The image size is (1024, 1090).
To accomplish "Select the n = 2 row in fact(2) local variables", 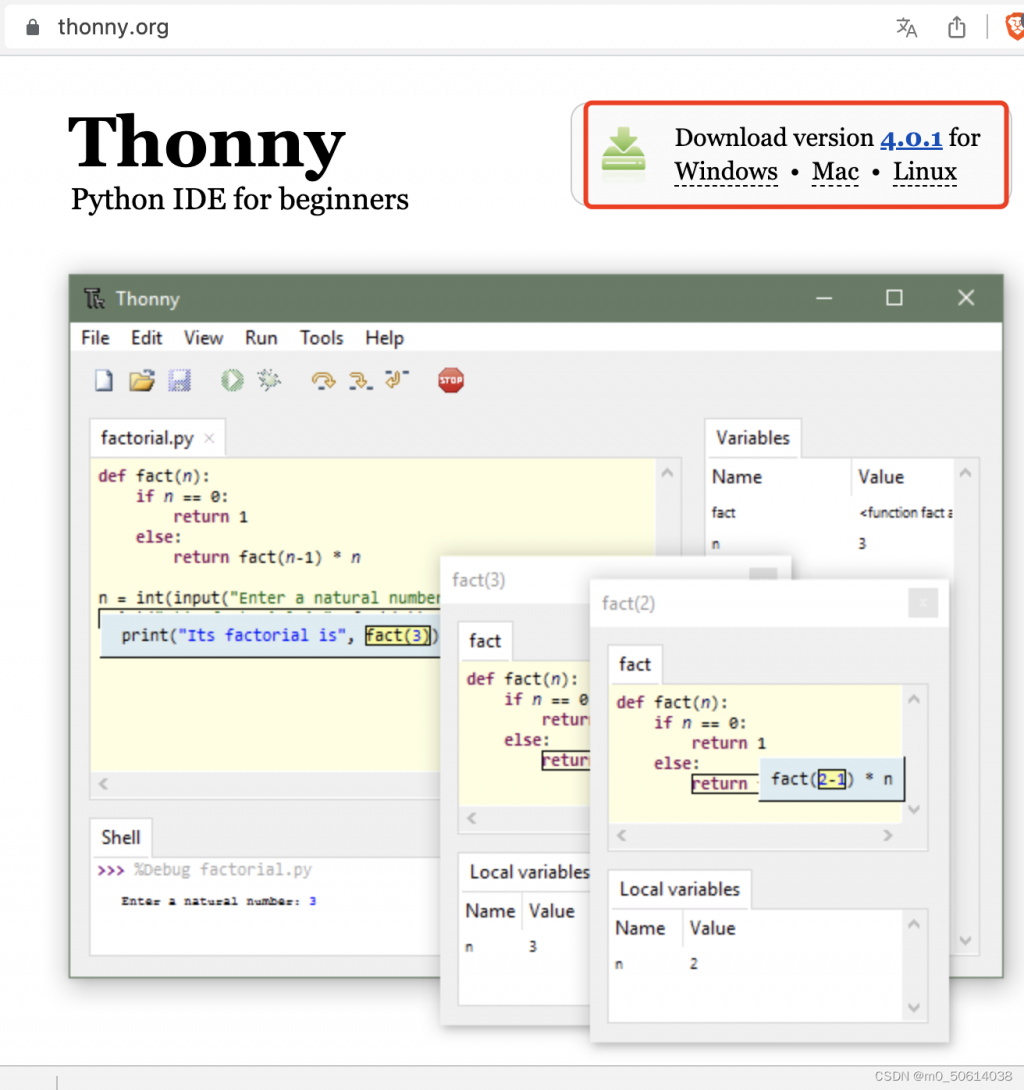I will [x=758, y=964].
